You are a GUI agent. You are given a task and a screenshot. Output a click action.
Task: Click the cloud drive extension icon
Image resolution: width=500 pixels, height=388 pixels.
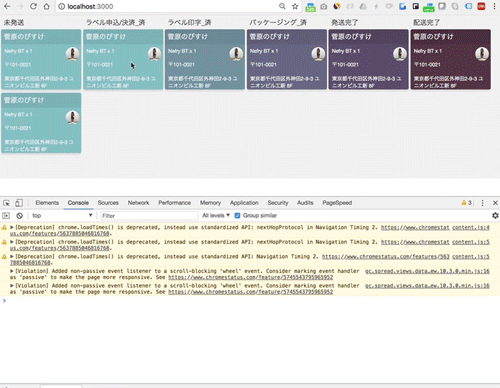pyautogui.click(x=363, y=6)
